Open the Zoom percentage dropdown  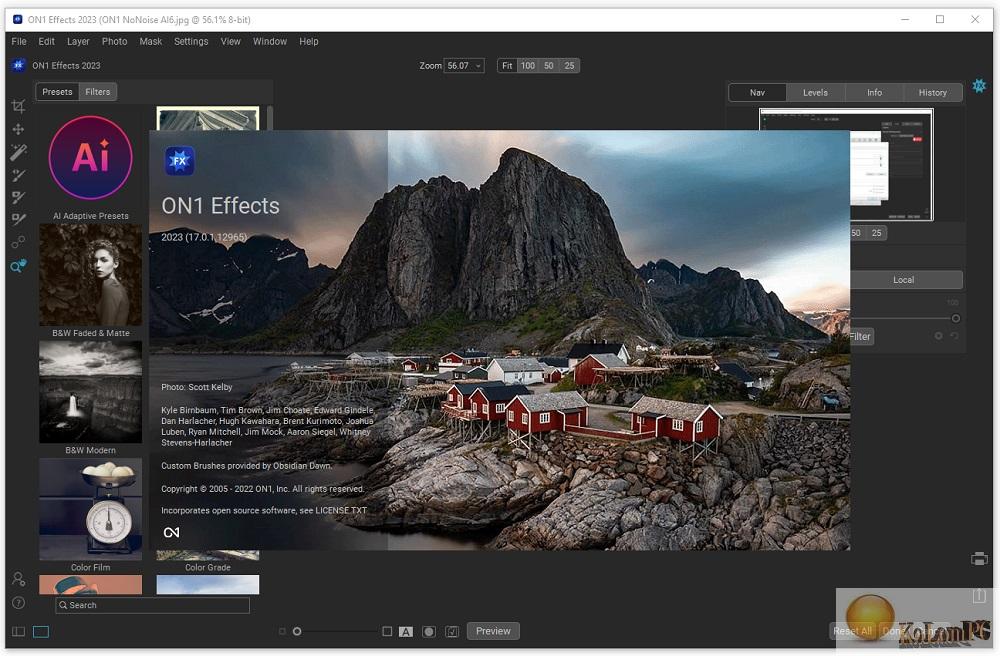click(x=464, y=66)
